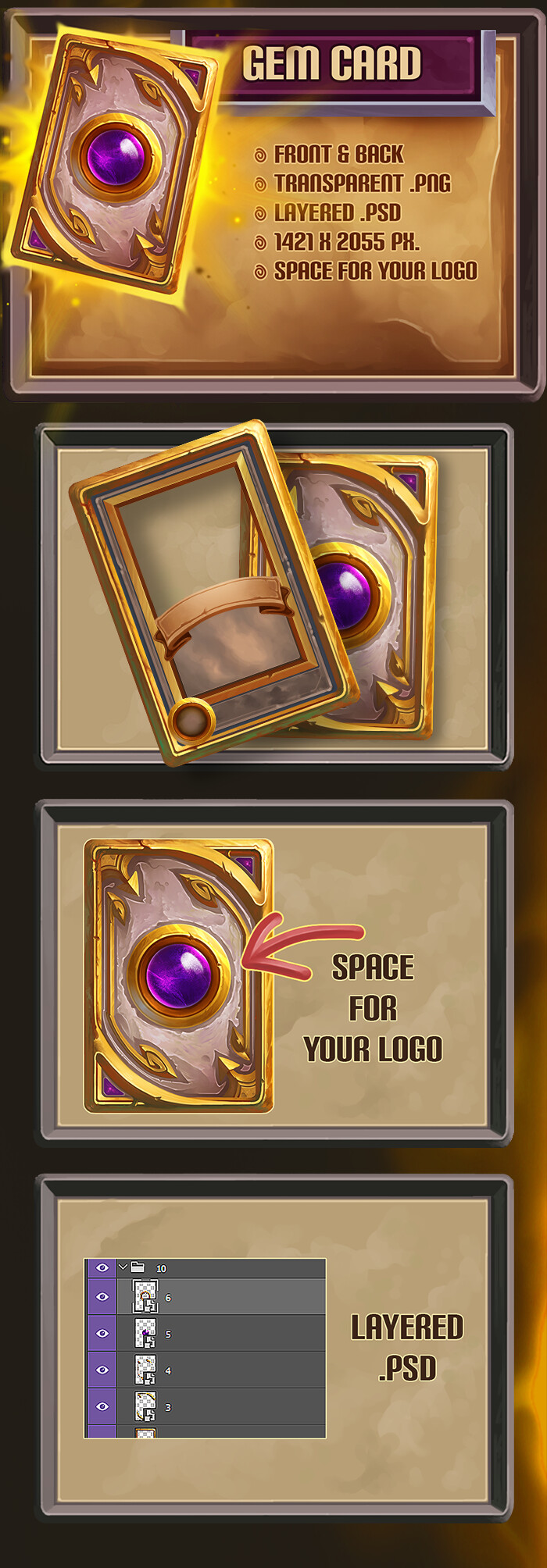
Task: Select the layer named 5
Action: 168,1335
